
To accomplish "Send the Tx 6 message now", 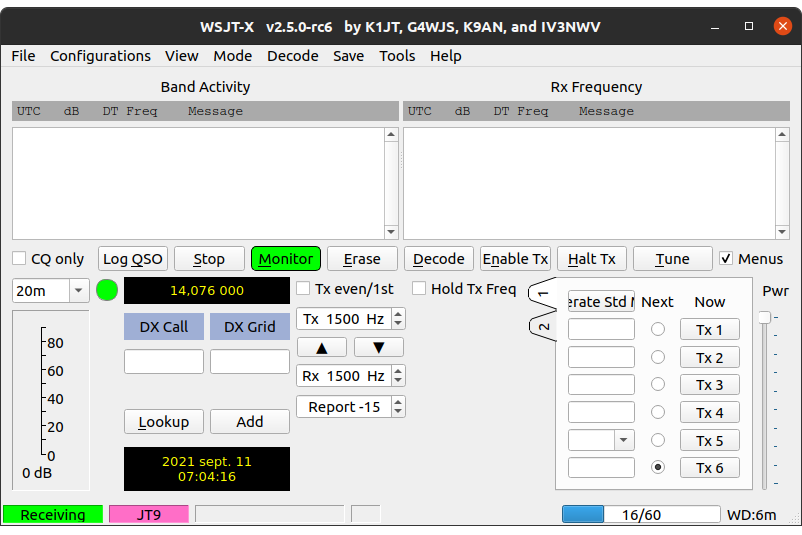I will 709,467.
